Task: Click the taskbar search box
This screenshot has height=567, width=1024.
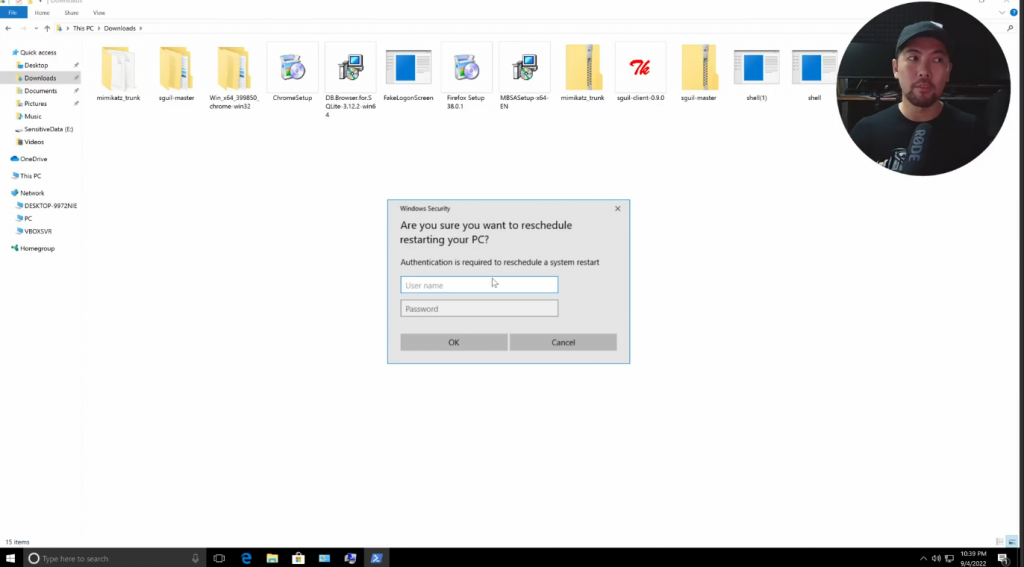Action: 114,559
